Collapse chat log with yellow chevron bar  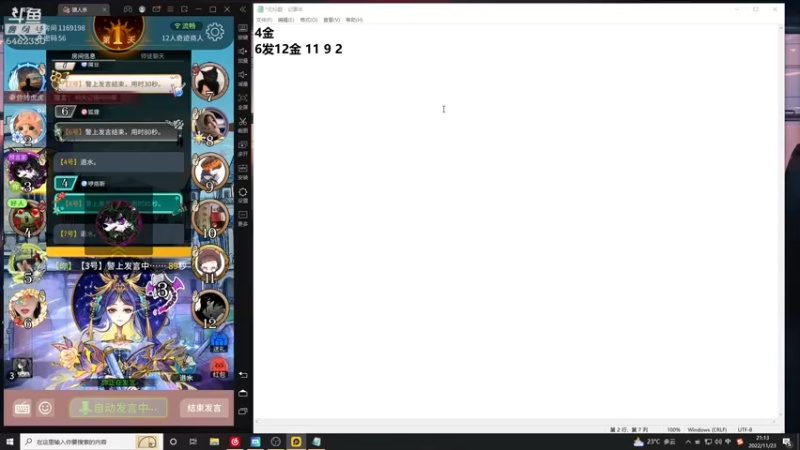[x=118, y=252]
